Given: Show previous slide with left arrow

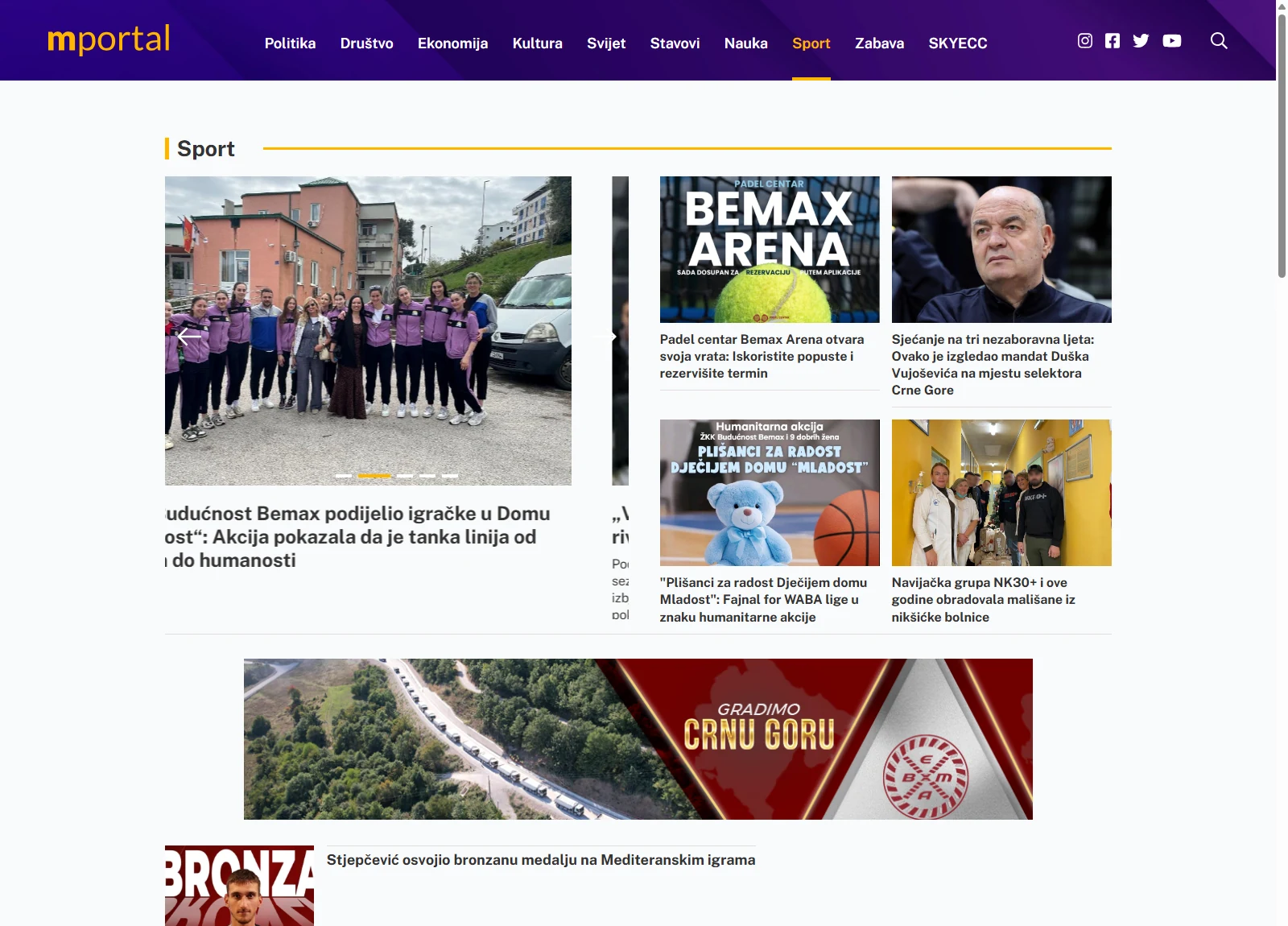Looking at the screenshot, I should coord(189,337).
